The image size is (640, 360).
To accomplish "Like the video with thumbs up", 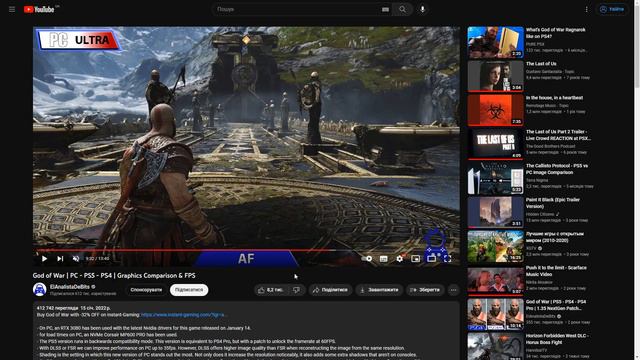I will (270, 290).
